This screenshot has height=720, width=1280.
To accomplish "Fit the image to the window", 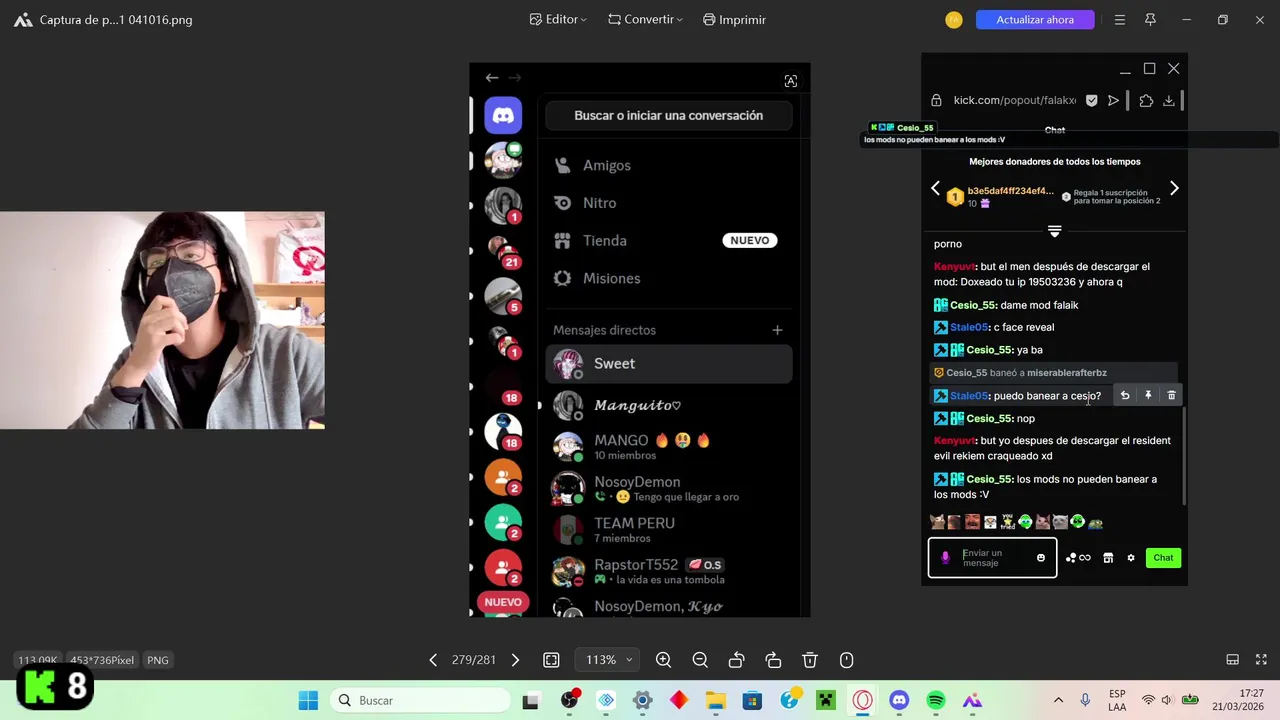I will 551,660.
